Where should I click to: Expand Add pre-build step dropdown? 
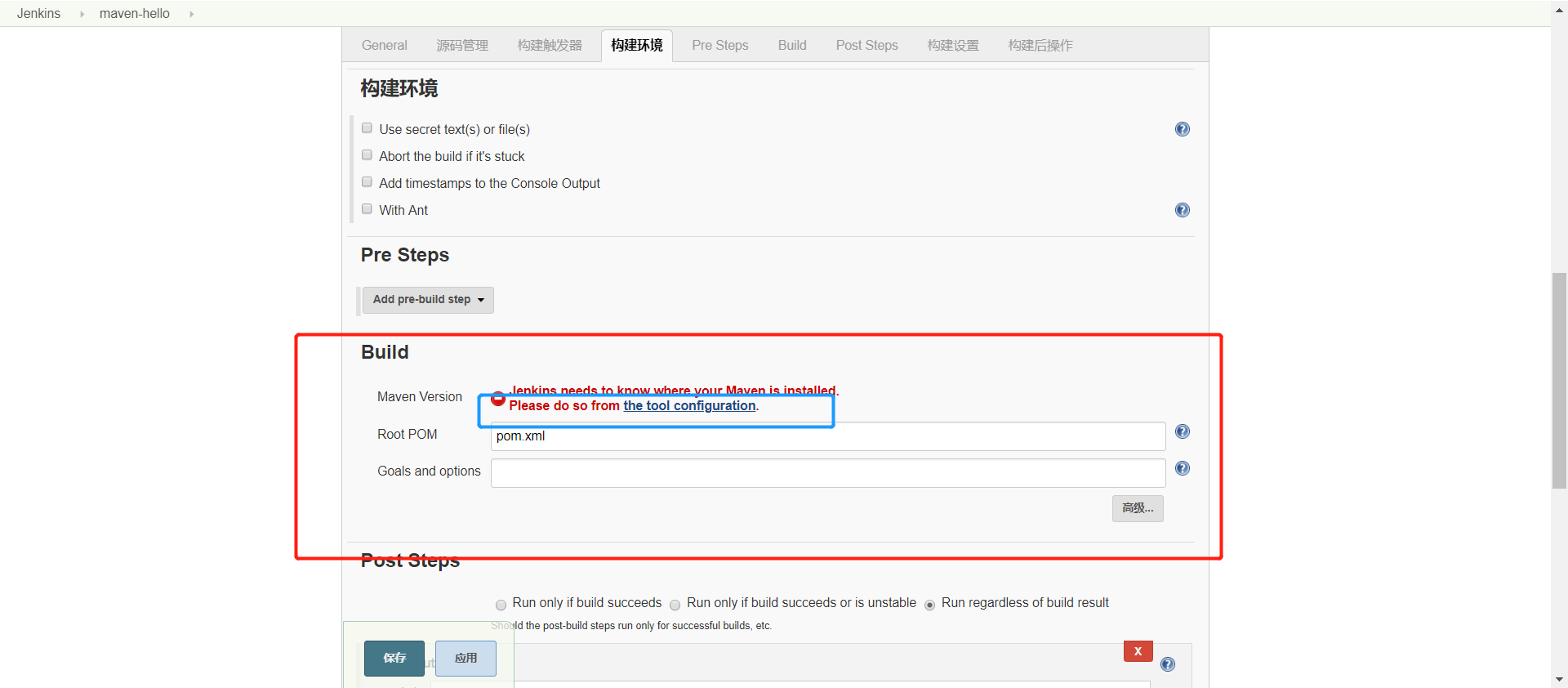coord(428,300)
